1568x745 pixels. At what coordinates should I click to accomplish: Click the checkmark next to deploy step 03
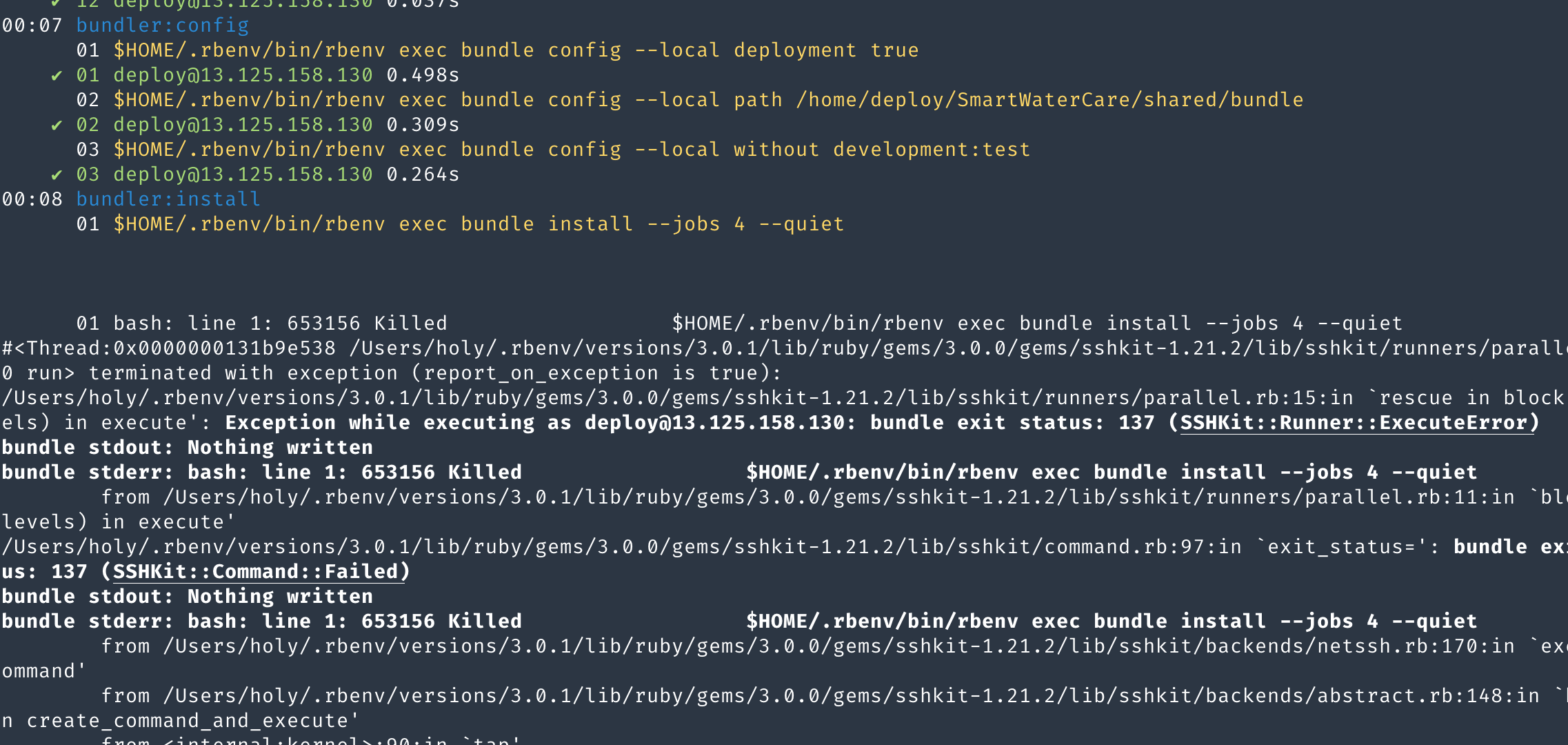59,174
